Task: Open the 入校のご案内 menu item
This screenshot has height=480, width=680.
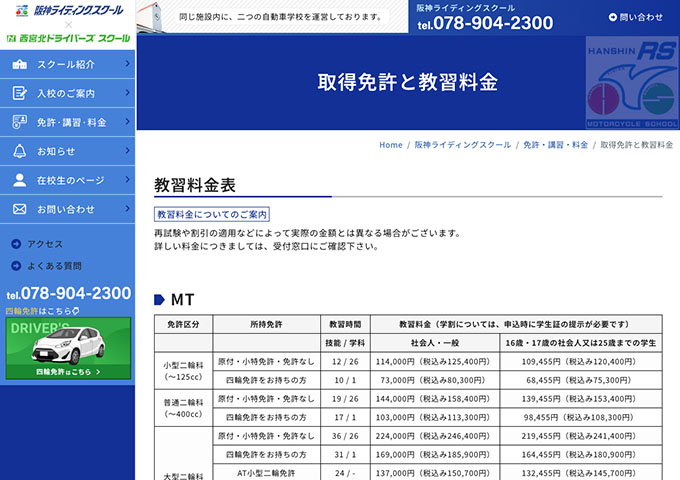Action: tap(67, 93)
